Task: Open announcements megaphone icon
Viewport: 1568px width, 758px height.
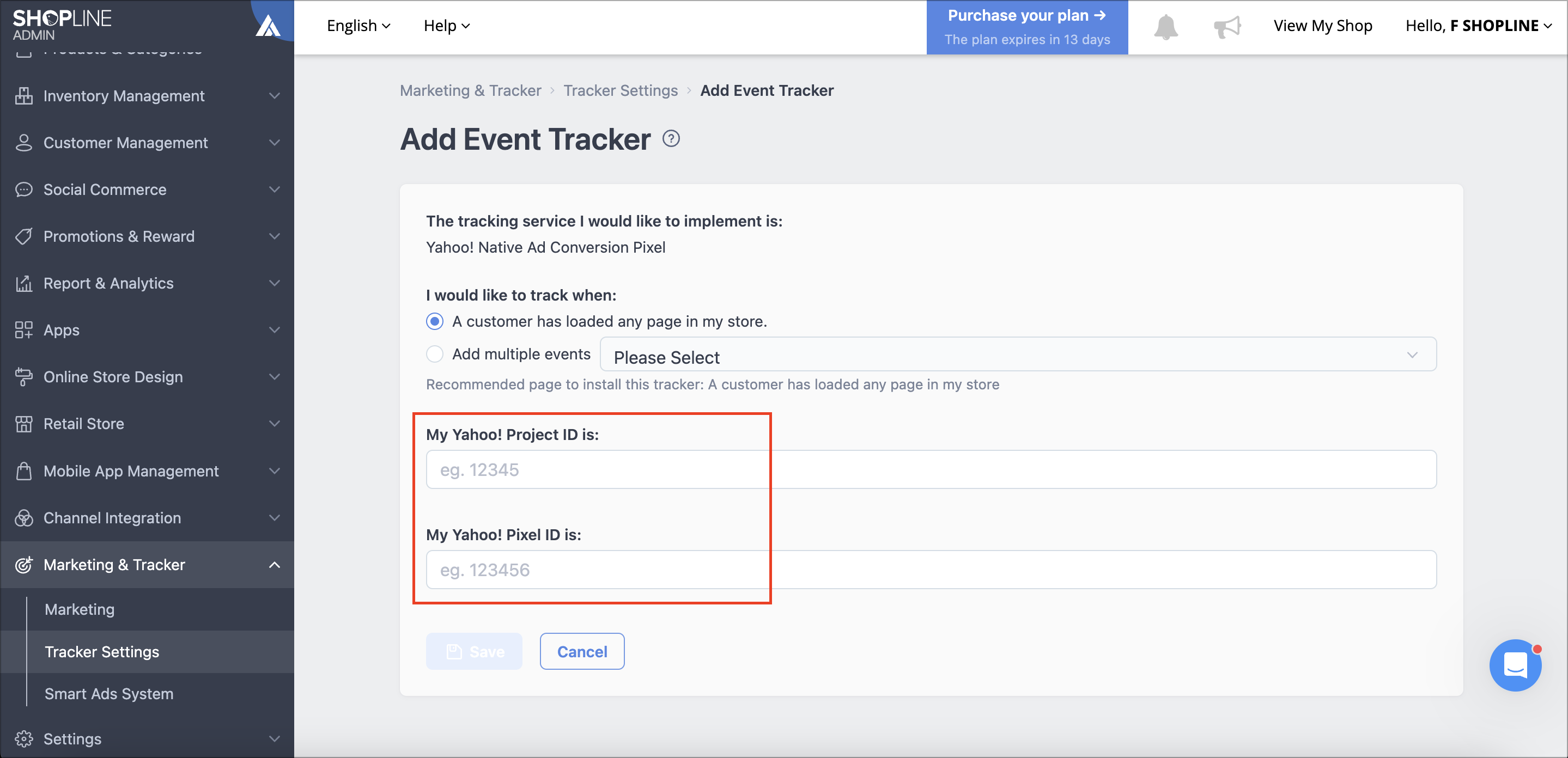Action: 1227,27
